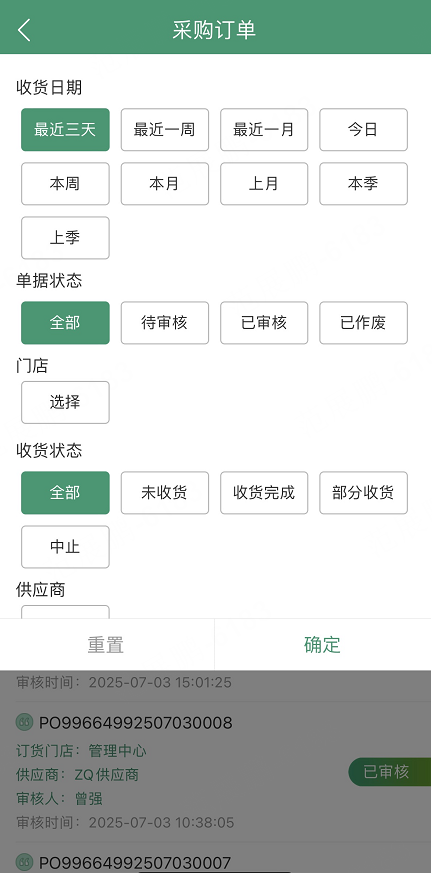Open the partially hidden 供应商 selector

(x=65, y=612)
